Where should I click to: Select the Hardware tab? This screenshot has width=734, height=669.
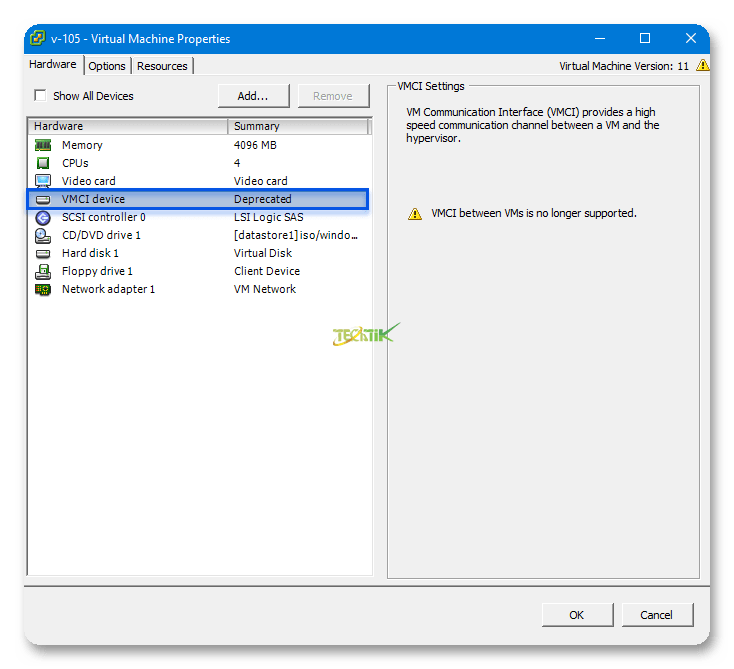click(53, 65)
